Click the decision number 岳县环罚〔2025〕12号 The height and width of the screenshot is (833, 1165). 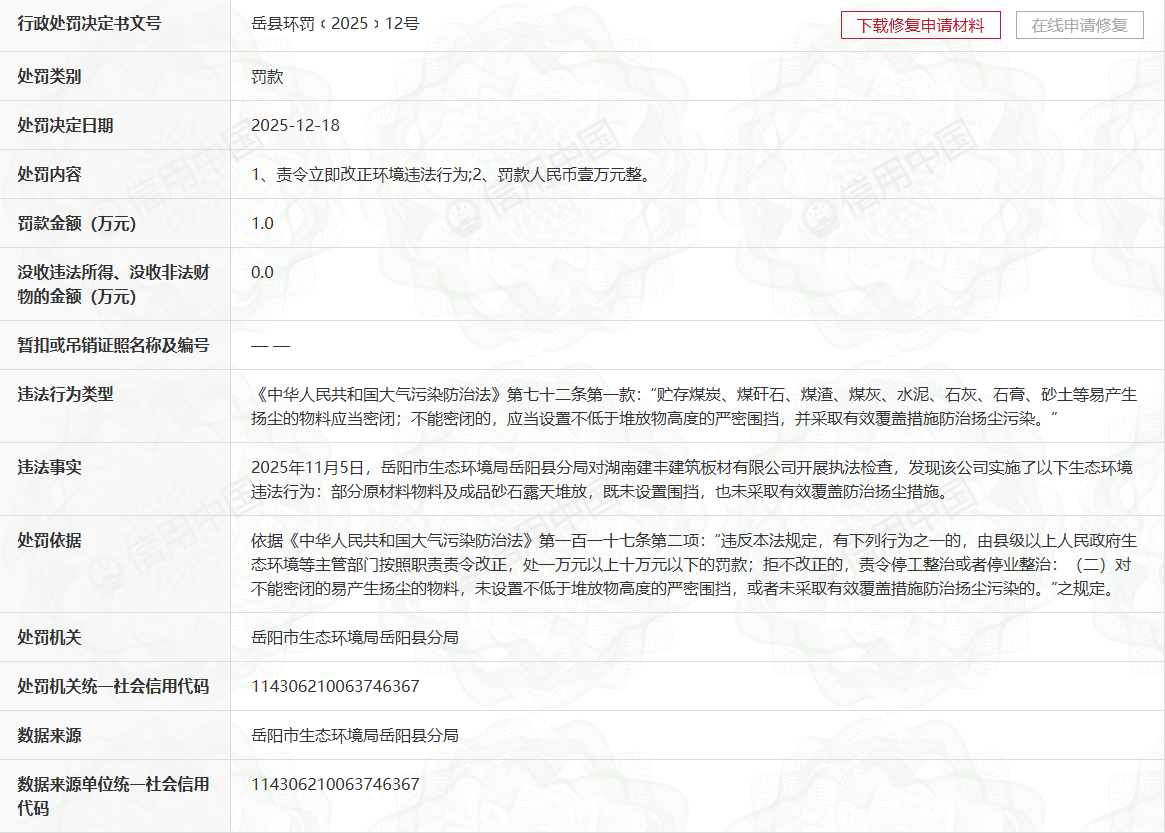pos(335,24)
